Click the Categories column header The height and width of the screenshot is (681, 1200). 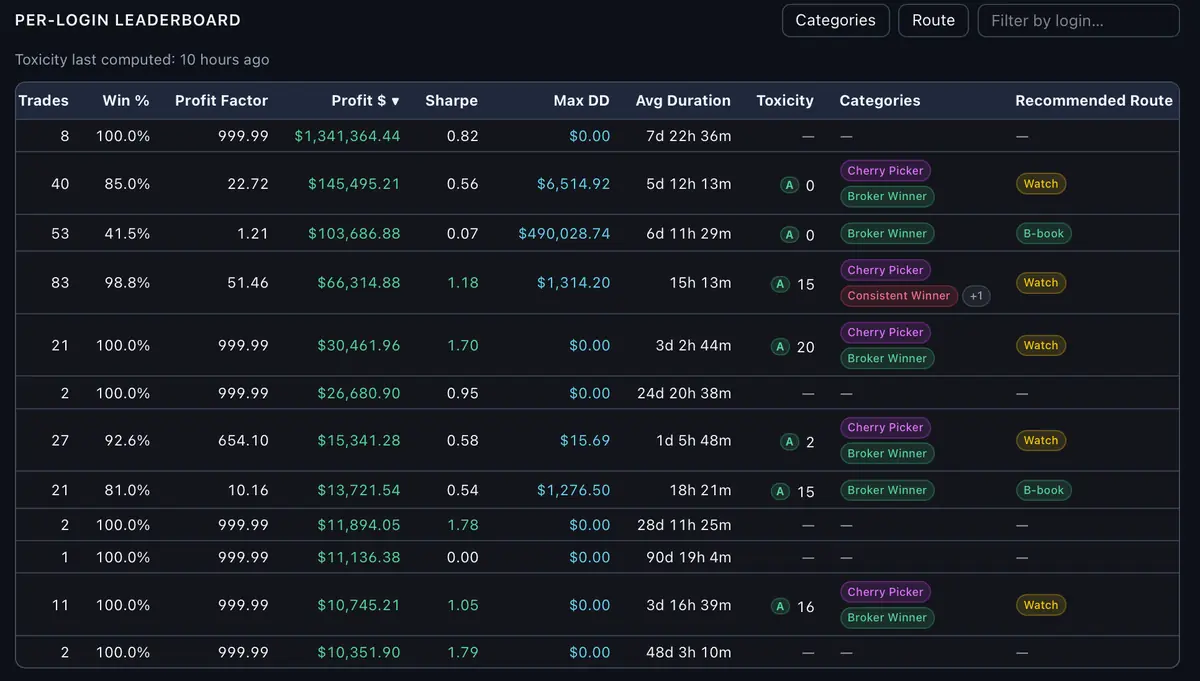[880, 100]
